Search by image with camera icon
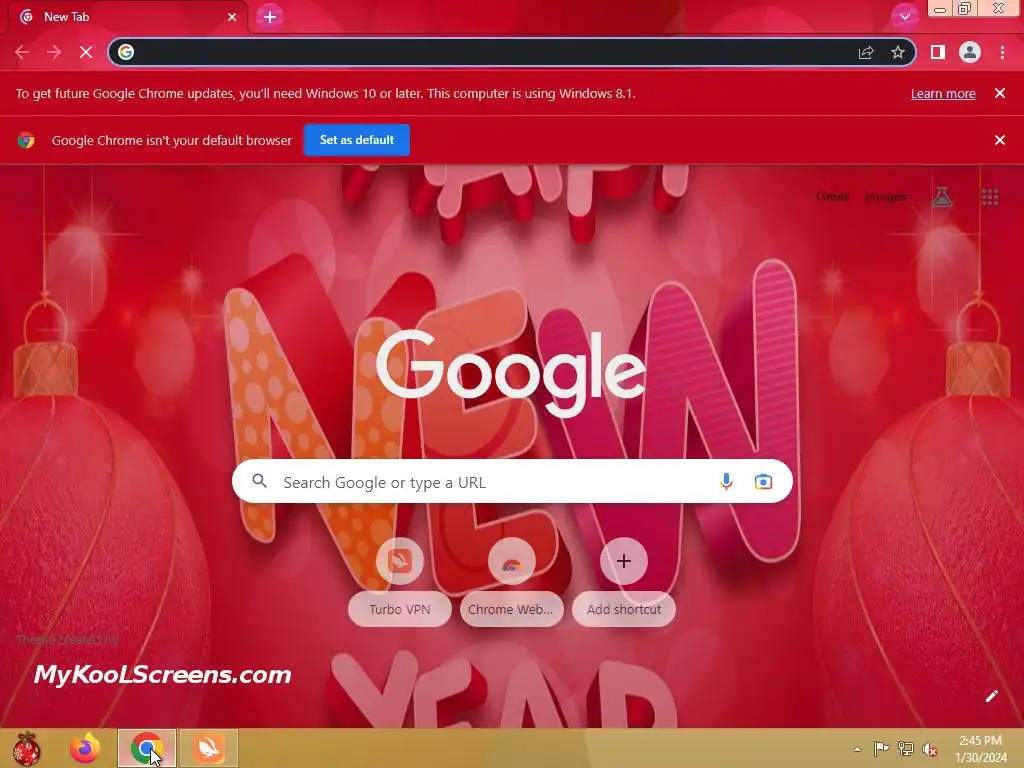The image size is (1024, 768). pos(763,481)
